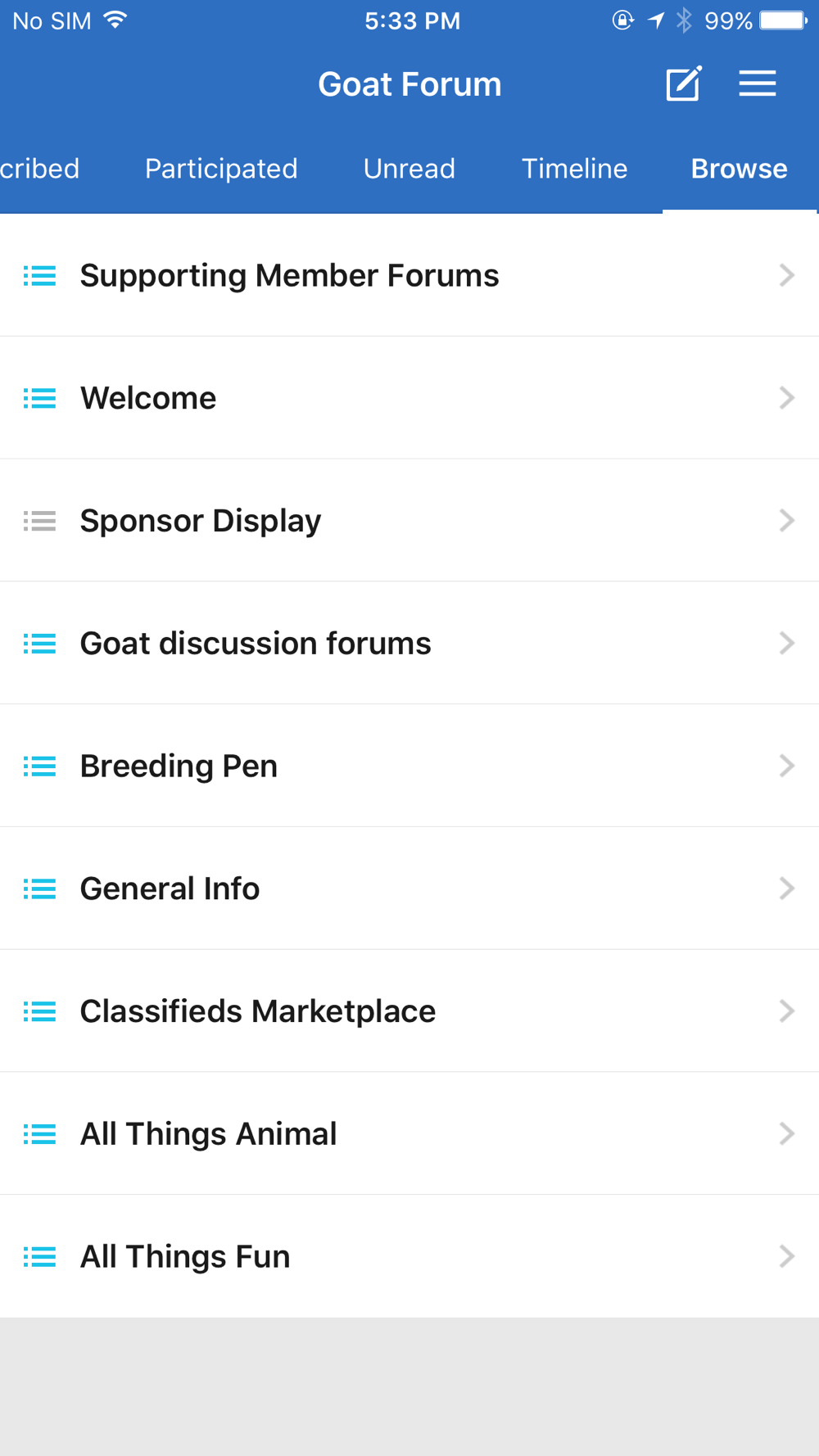Expand All Things Animal chevron arrow
The width and height of the screenshot is (819, 1456).
tap(786, 1134)
